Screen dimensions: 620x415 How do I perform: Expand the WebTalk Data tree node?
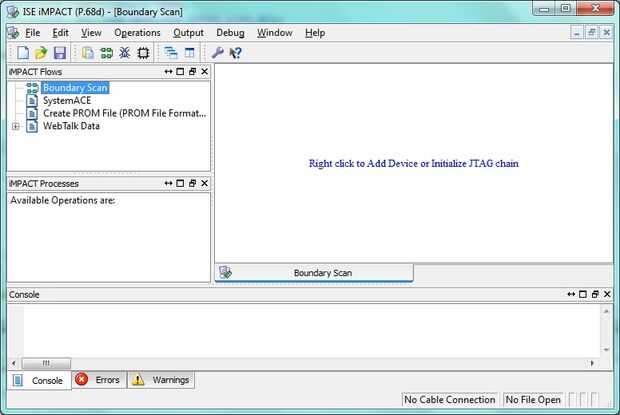[x=15, y=126]
